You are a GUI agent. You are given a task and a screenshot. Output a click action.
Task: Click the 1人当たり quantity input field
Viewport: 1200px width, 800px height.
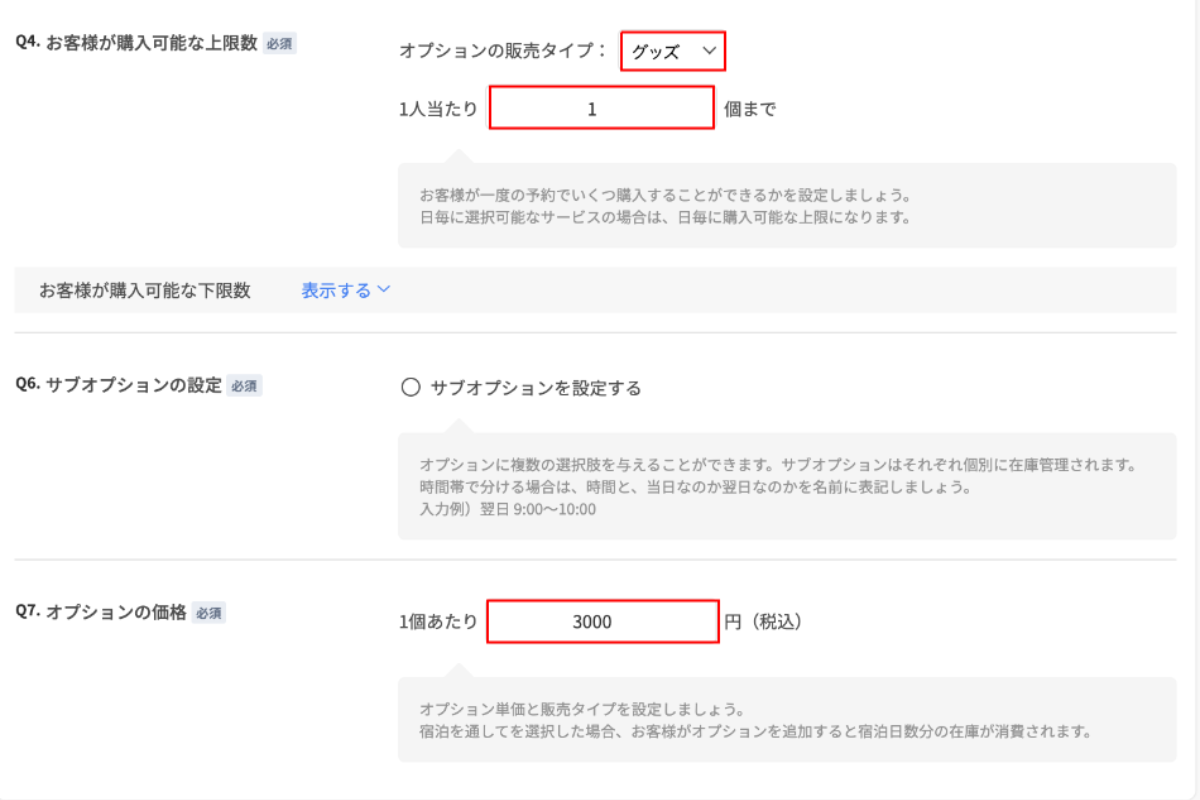point(601,108)
